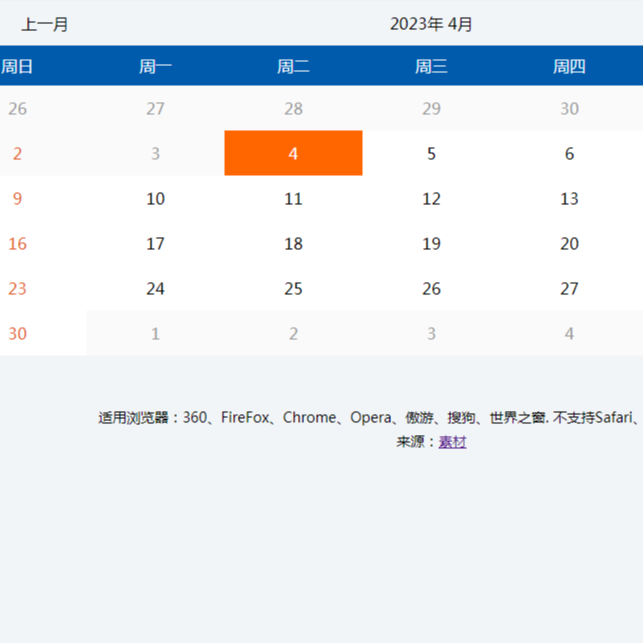This screenshot has height=643, width=643.
Task: Select black date 26 under 周三
Action: click(431, 288)
